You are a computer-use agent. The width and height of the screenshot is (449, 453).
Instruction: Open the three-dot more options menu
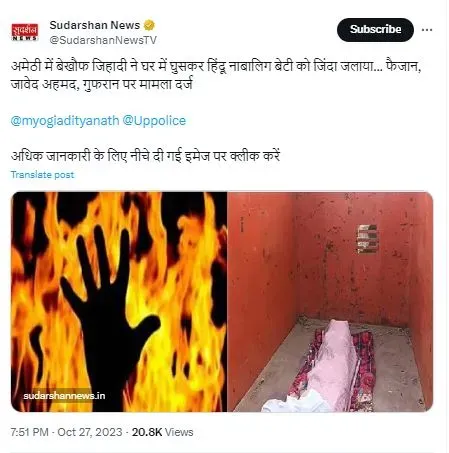click(x=427, y=30)
